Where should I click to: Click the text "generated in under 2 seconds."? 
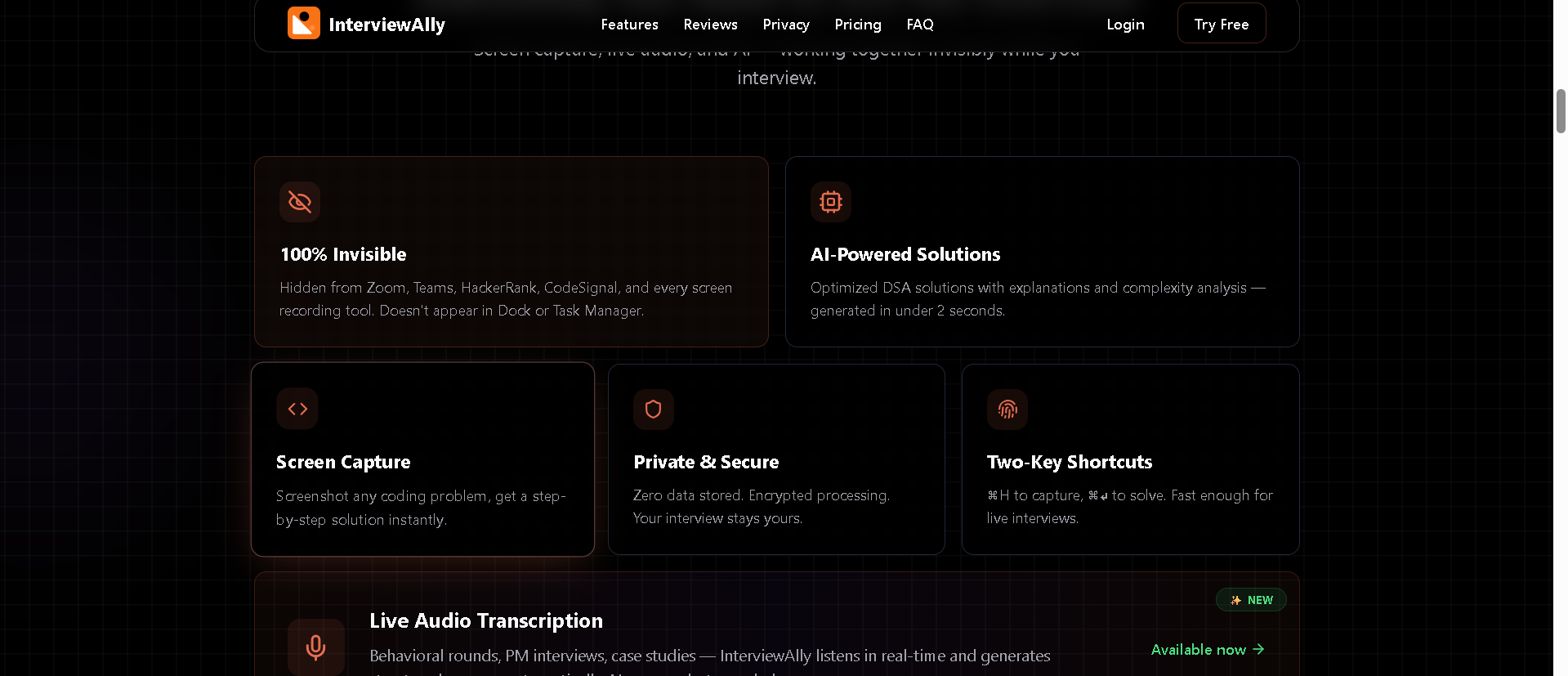pyautogui.click(x=908, y=311)
